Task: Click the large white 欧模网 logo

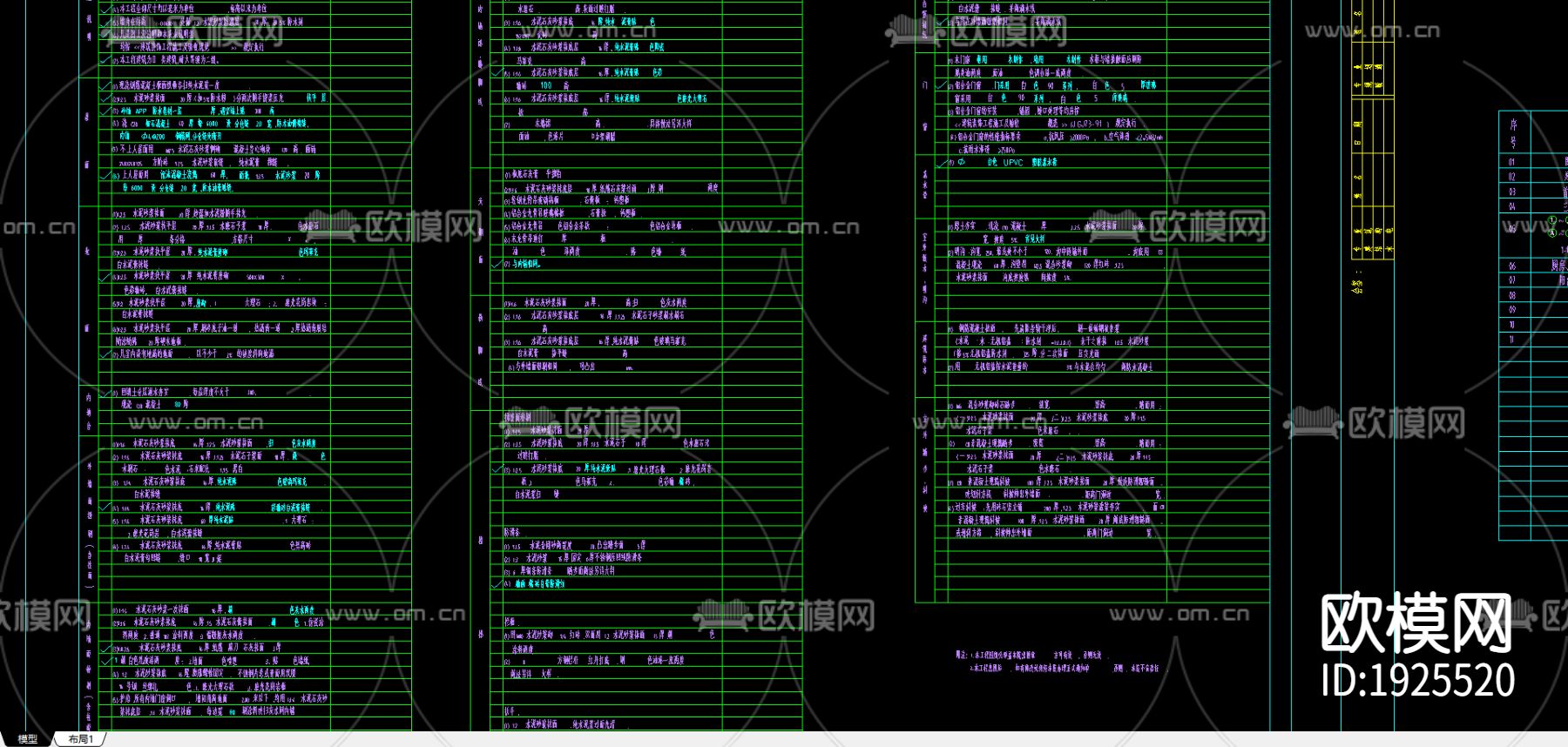Action: coord(1416,622)
